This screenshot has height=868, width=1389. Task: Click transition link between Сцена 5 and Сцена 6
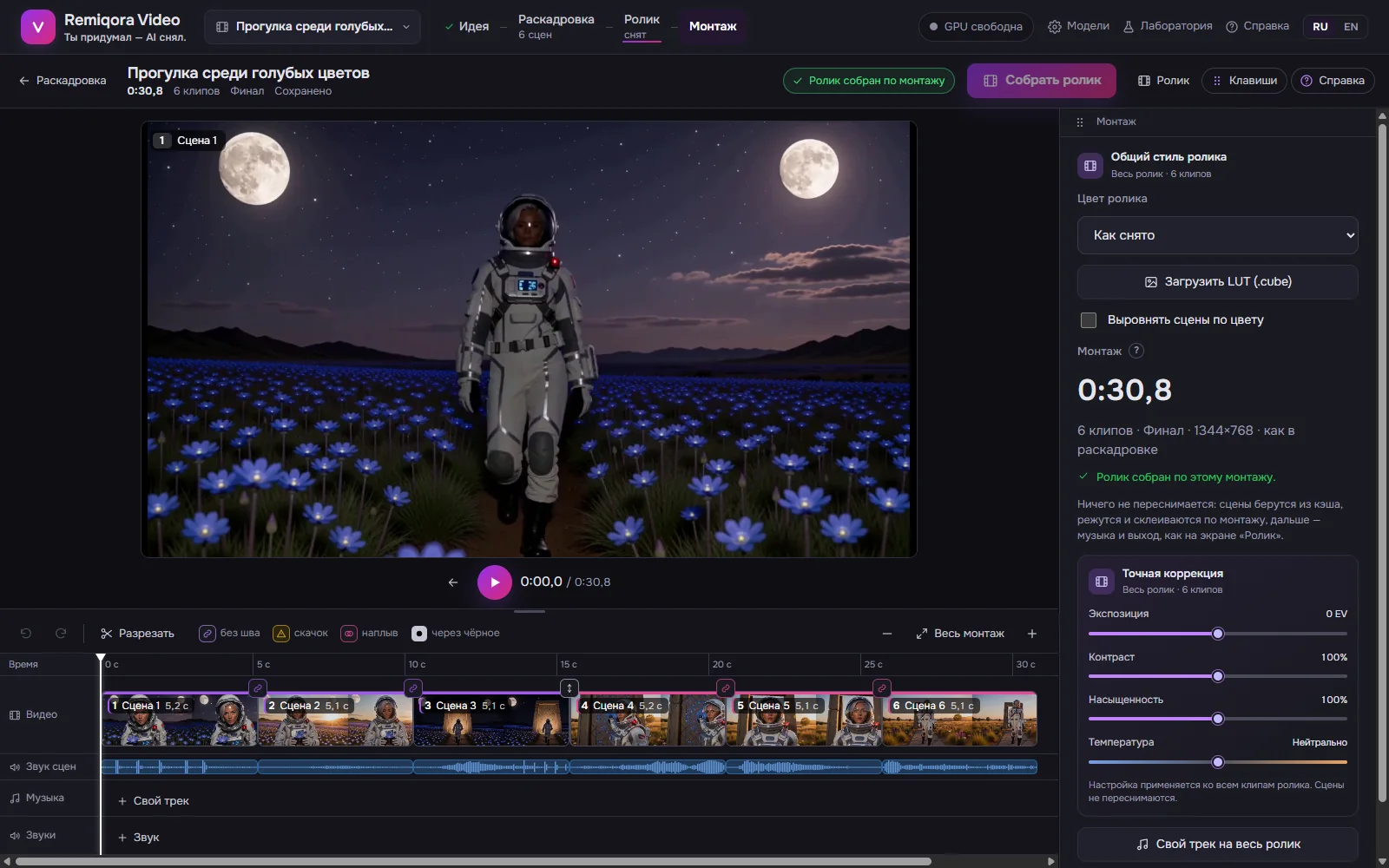click(882, 688)
